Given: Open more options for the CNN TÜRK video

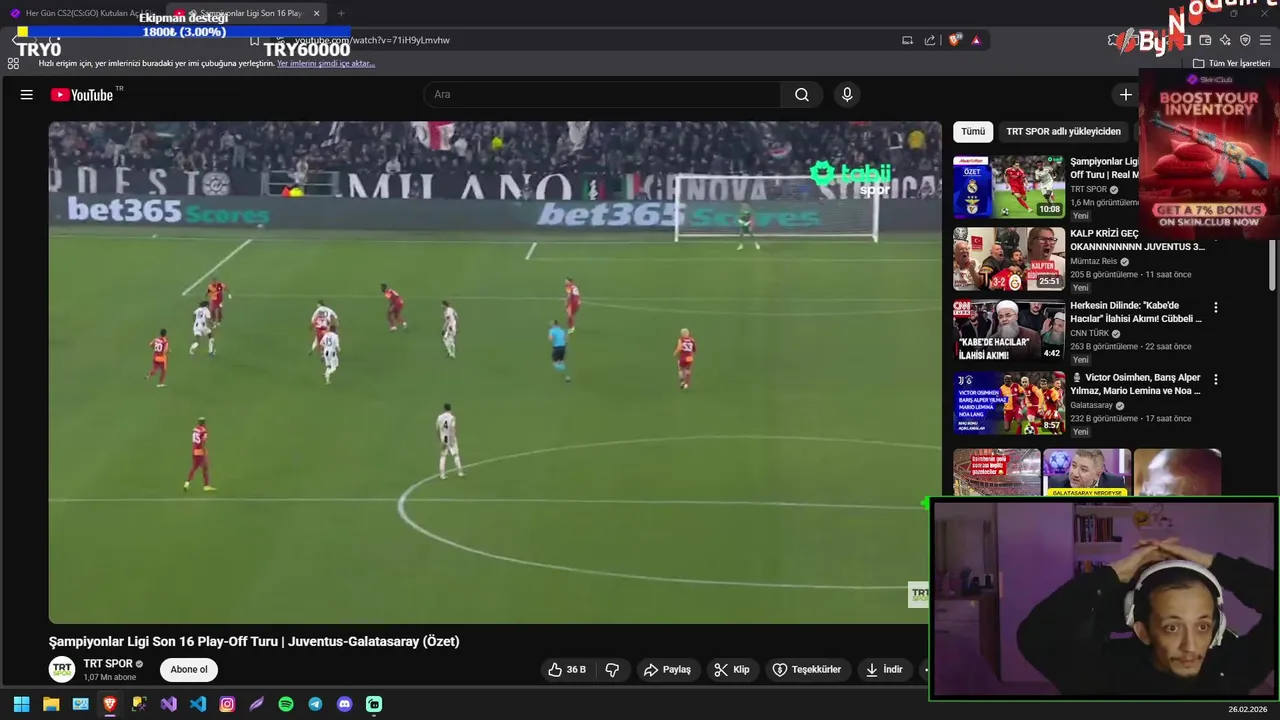Looking at the screenshot, I should pyautogui.click(x=1216, y=308).
